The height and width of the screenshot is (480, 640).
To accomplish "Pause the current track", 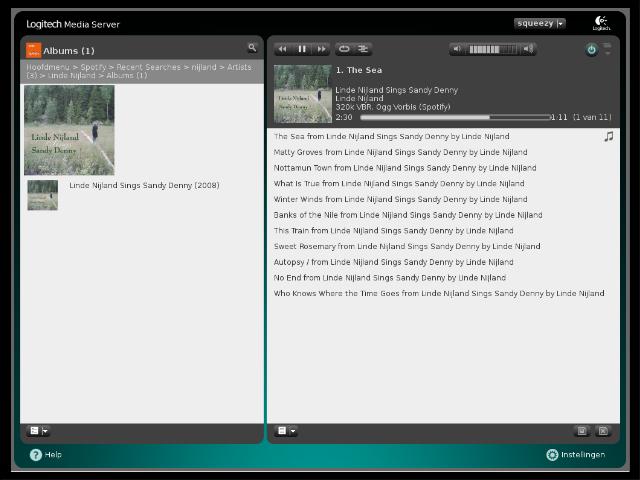I will 302,49.
